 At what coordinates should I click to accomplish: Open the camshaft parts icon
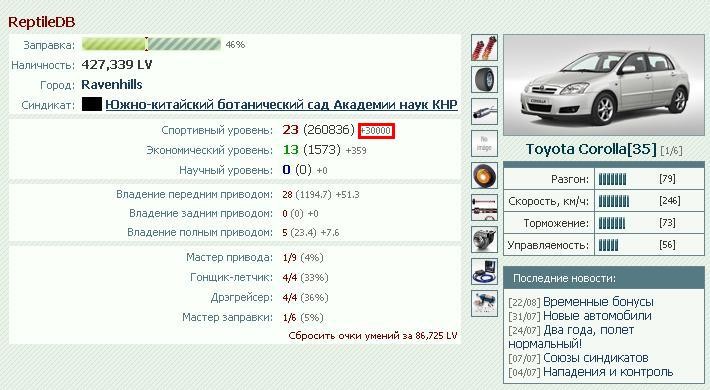point(484,207)
